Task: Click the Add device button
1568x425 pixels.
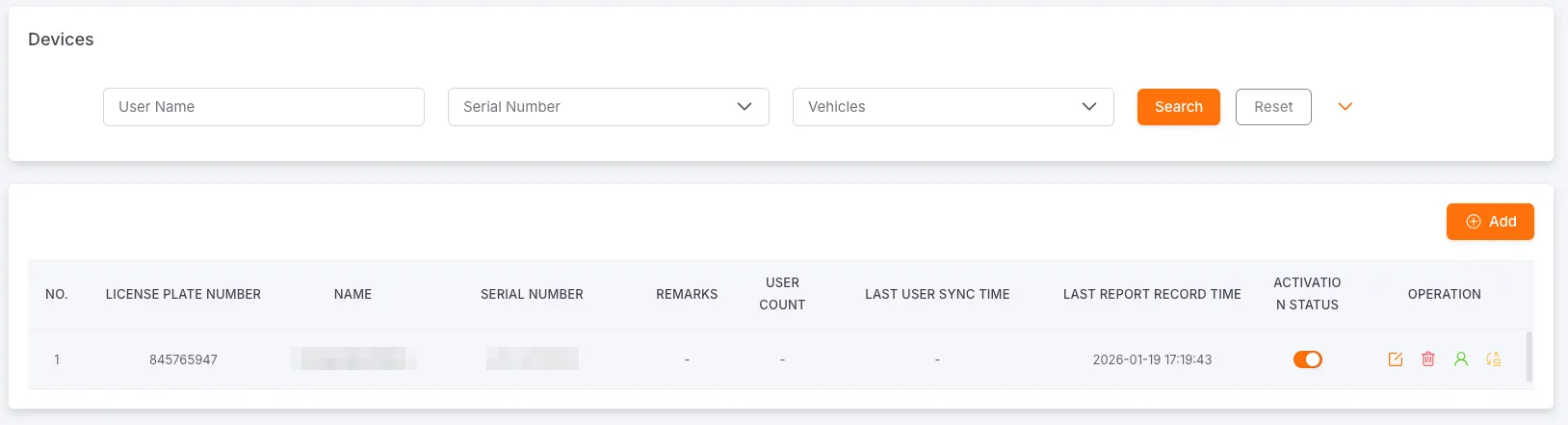Action: click(x=1489, y=222)
